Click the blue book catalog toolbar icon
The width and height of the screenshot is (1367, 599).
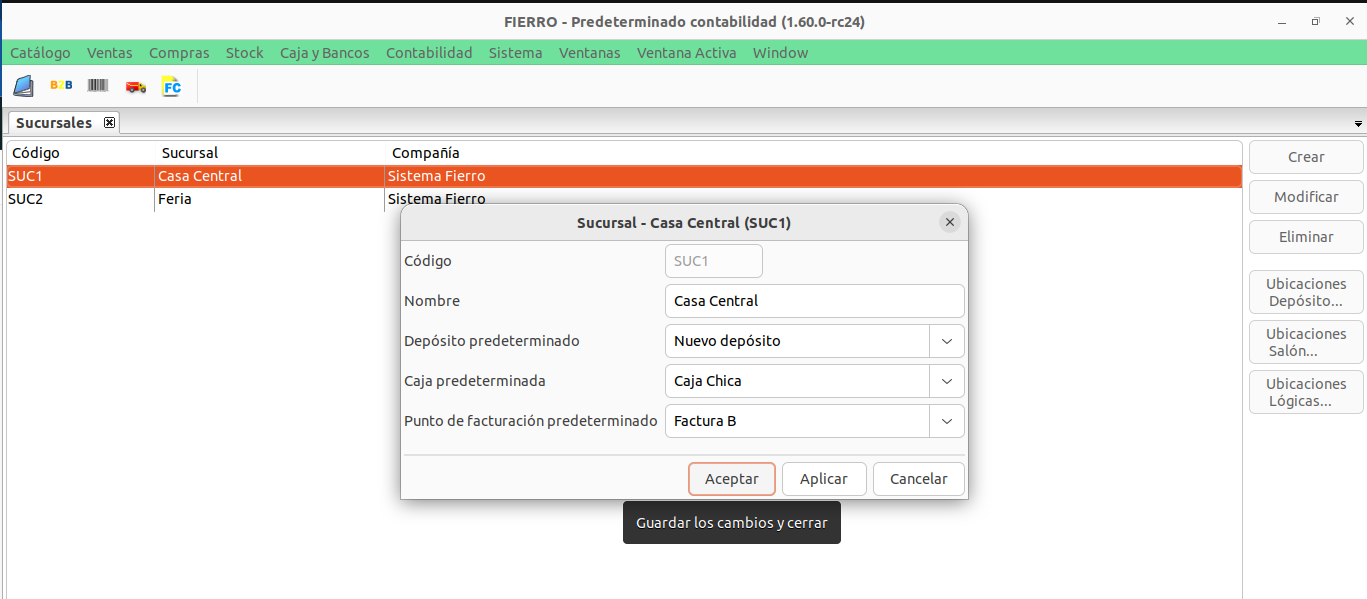click(23, 86)
